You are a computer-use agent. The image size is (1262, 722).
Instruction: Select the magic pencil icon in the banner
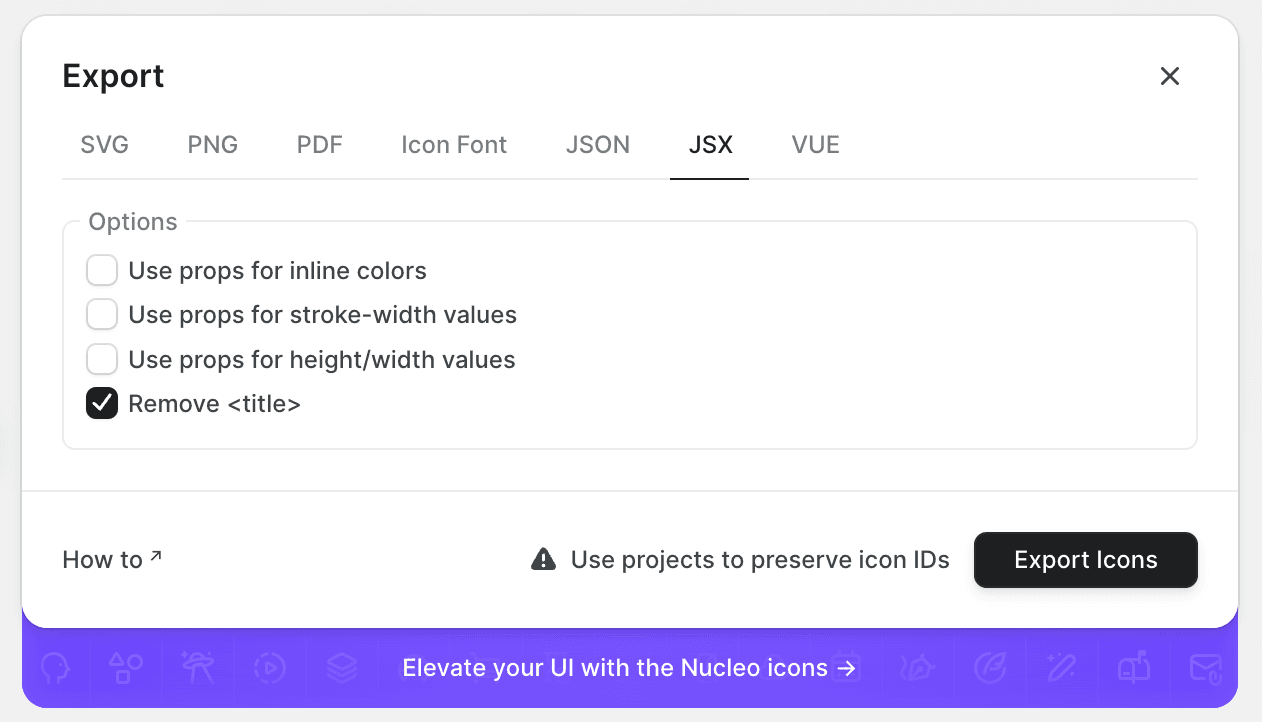point(1062,668)
